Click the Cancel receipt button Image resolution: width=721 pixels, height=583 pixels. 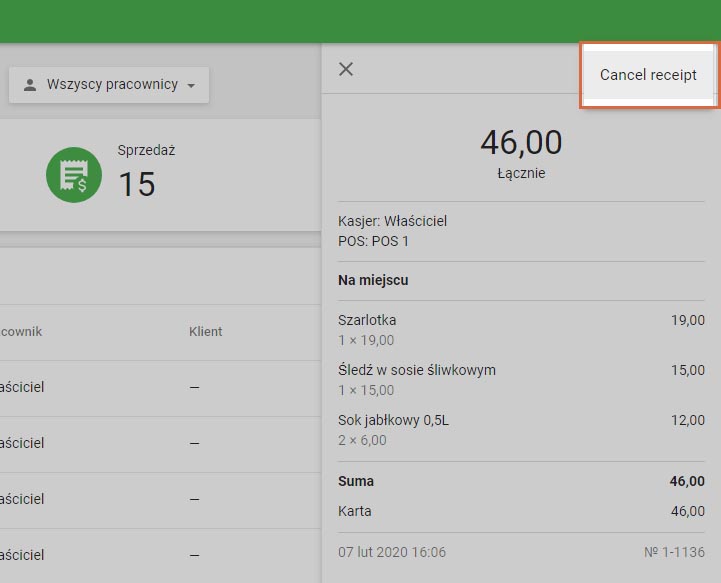tap(648, 75)
